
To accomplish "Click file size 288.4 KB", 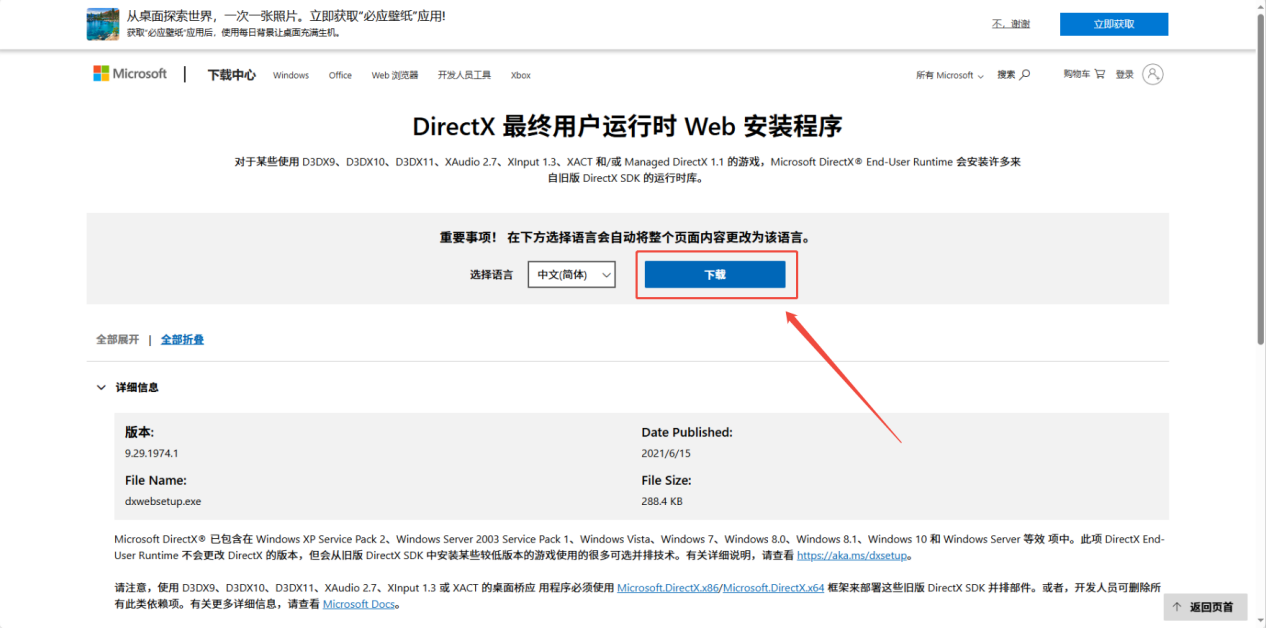I will (x=663, y=501).
